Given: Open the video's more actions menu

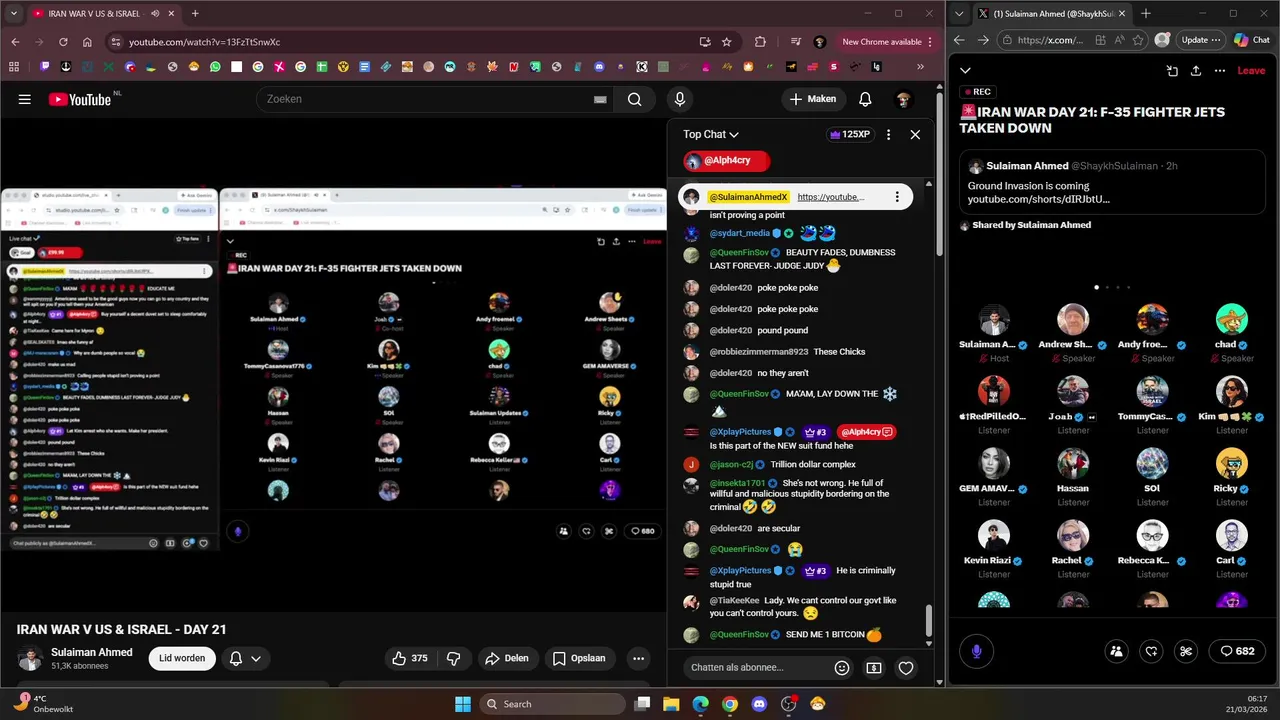Looking at the screenshot, I should (x=638, y=658).
